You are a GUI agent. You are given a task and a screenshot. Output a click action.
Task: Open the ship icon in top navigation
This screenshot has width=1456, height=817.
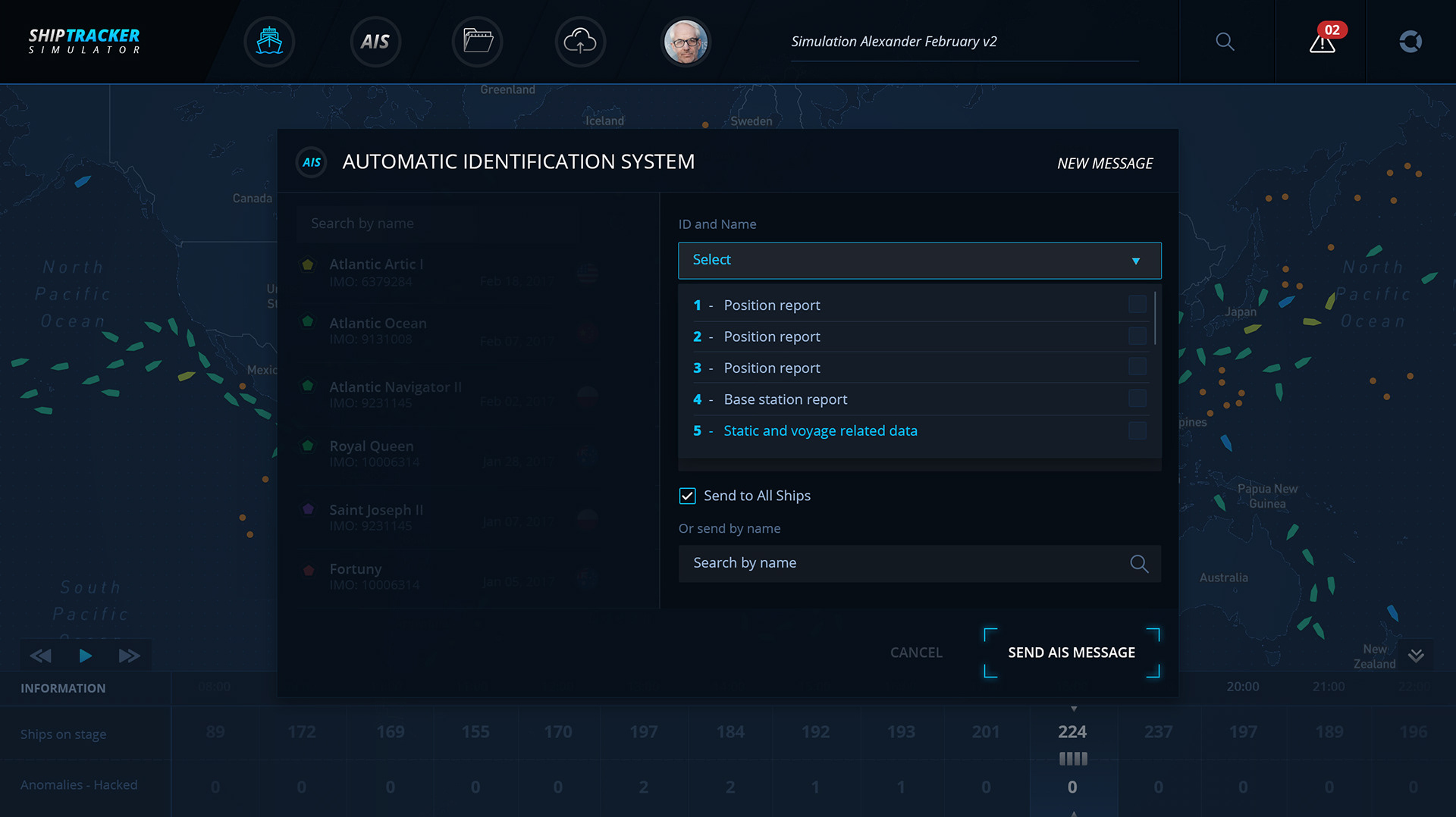tap(269, 42)
